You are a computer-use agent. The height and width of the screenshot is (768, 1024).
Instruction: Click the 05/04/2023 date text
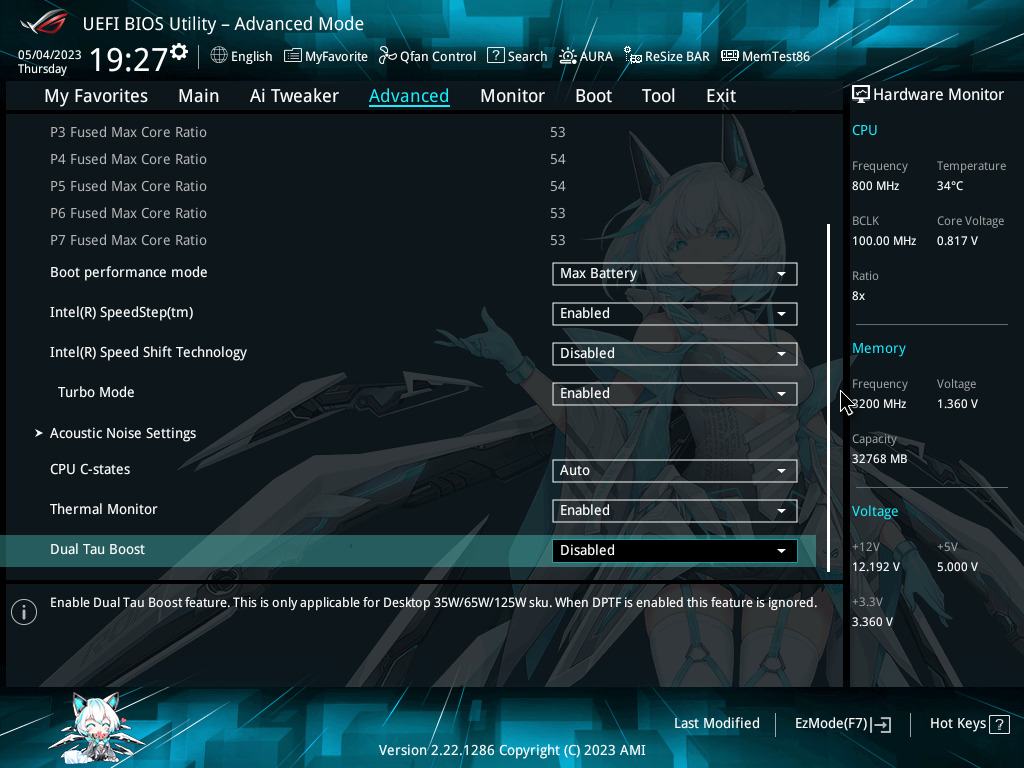pyautogui.click(x=50, y=55)
